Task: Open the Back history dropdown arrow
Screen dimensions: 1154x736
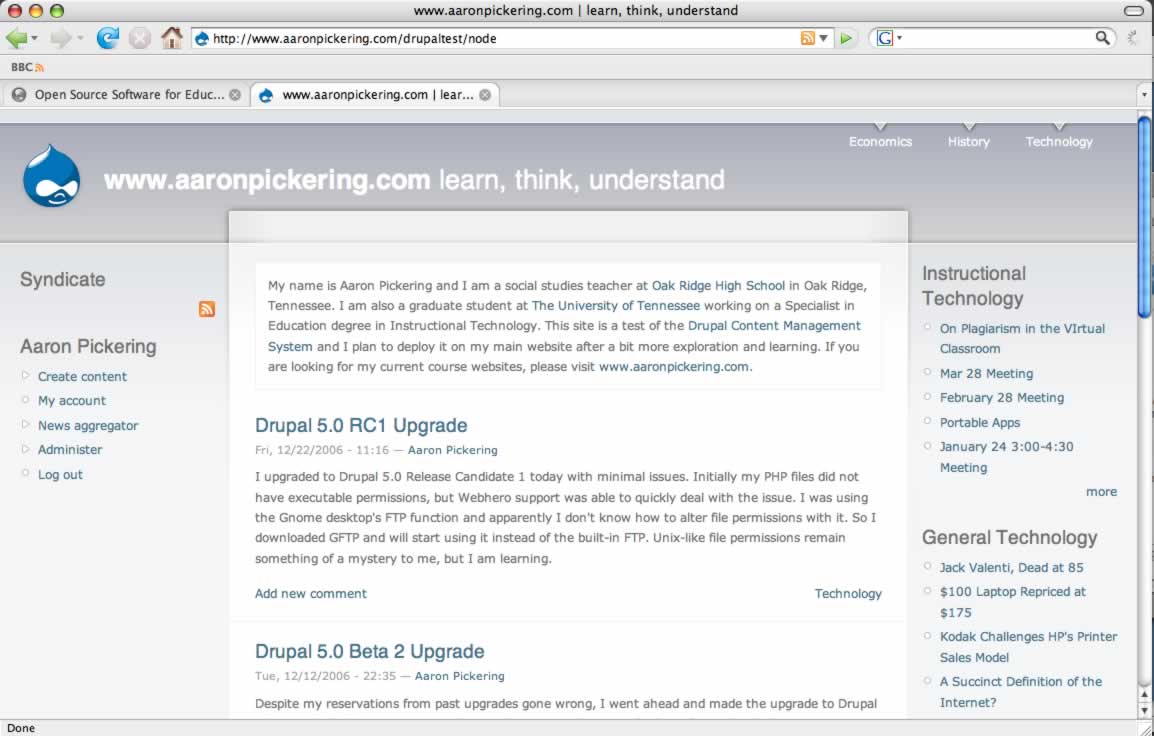Action: (x=35, y=38)
